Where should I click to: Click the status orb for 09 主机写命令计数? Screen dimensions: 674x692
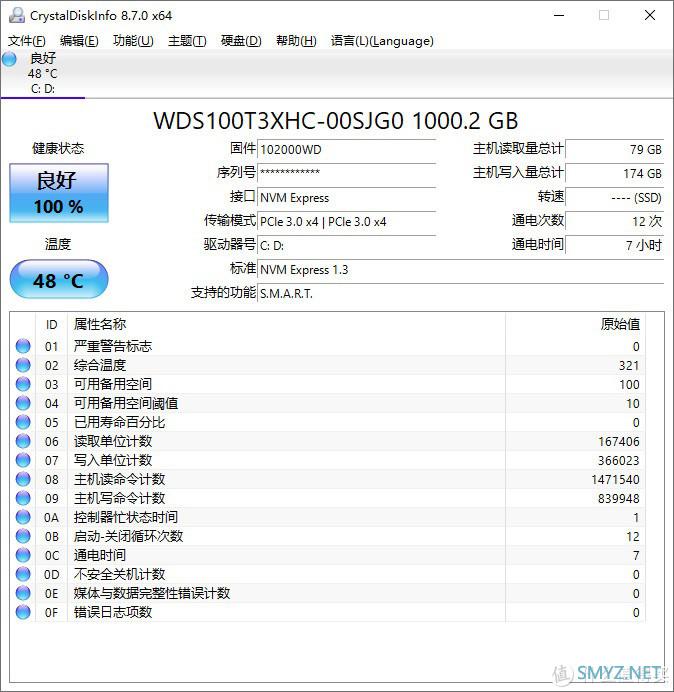pyautogui.click(x=23, y=498)
